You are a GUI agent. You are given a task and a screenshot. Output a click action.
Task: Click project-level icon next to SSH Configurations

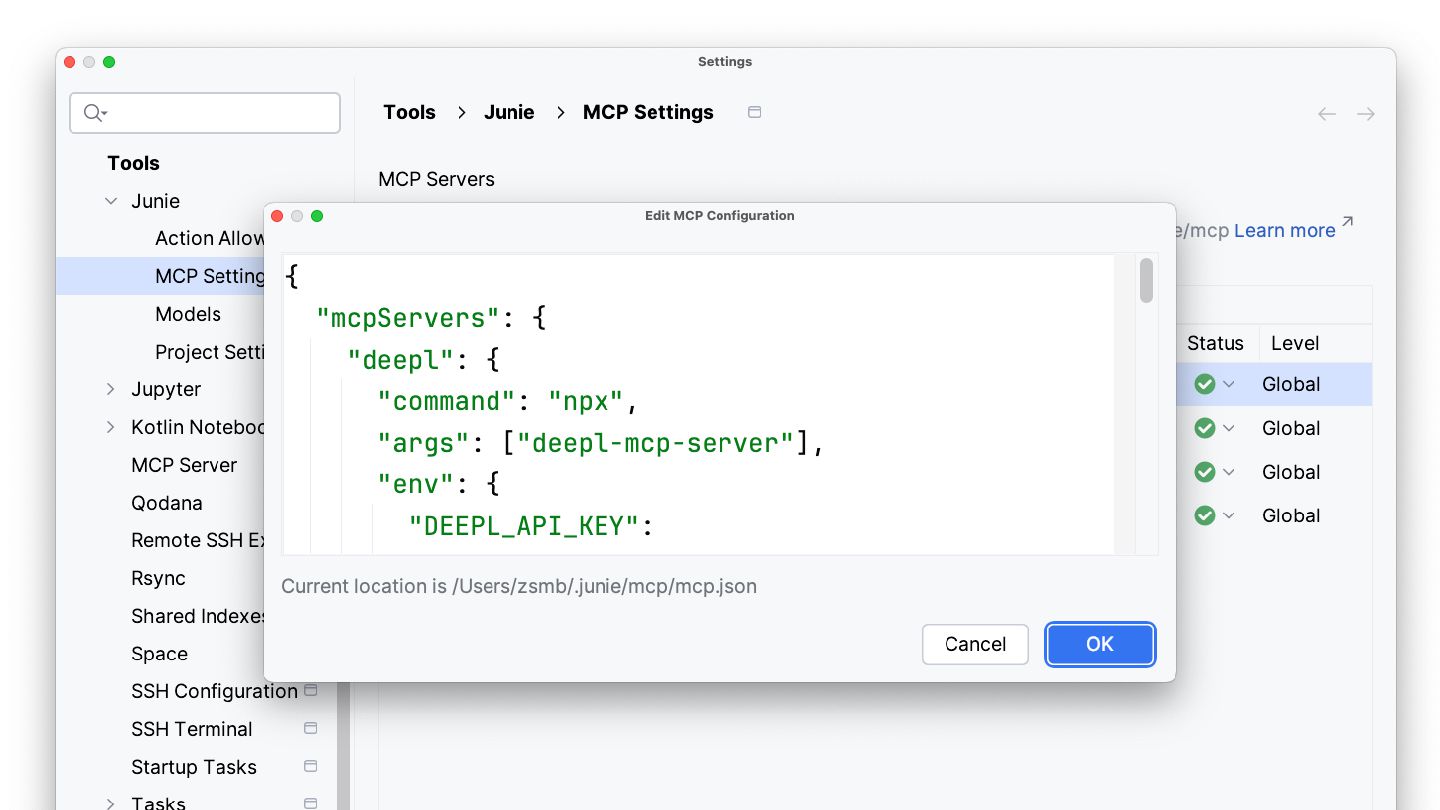click(x=310, y=691)
